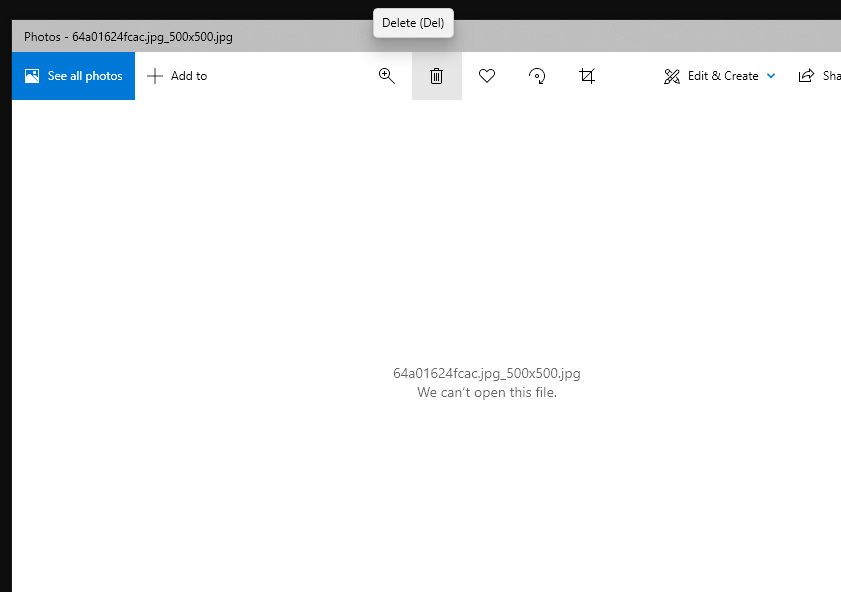Open the Edit & Create menu
Image resolution: width=841 pixels, height=592 pixels.
point(718,75)
